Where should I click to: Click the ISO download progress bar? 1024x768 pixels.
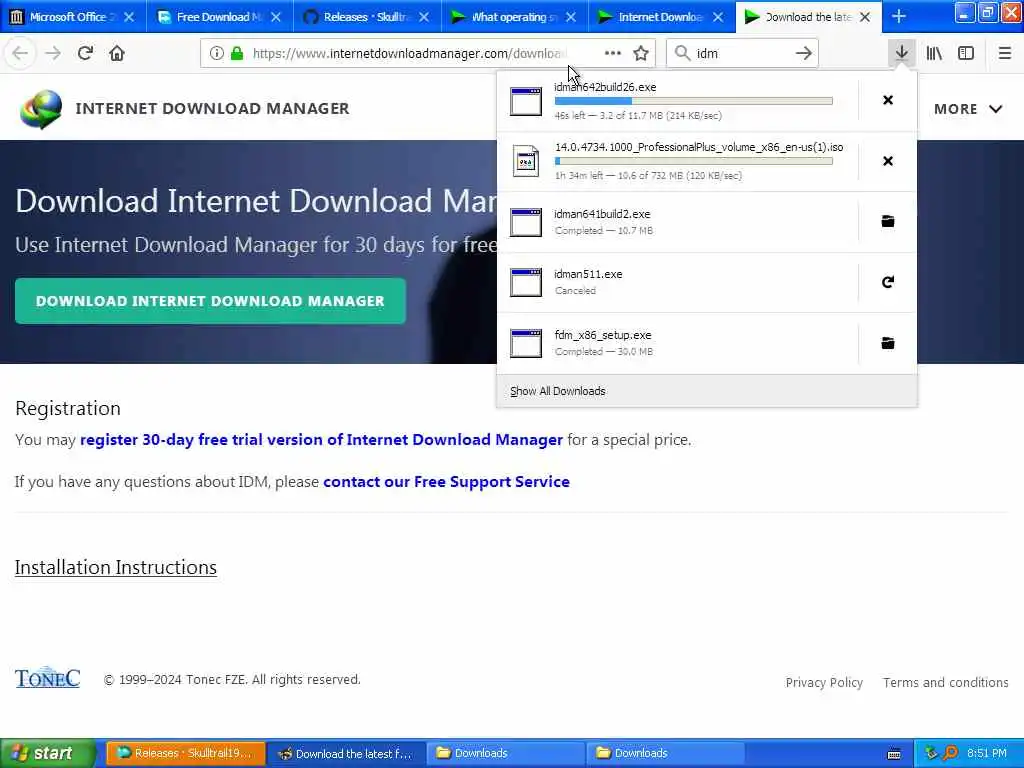pos(694,161)
